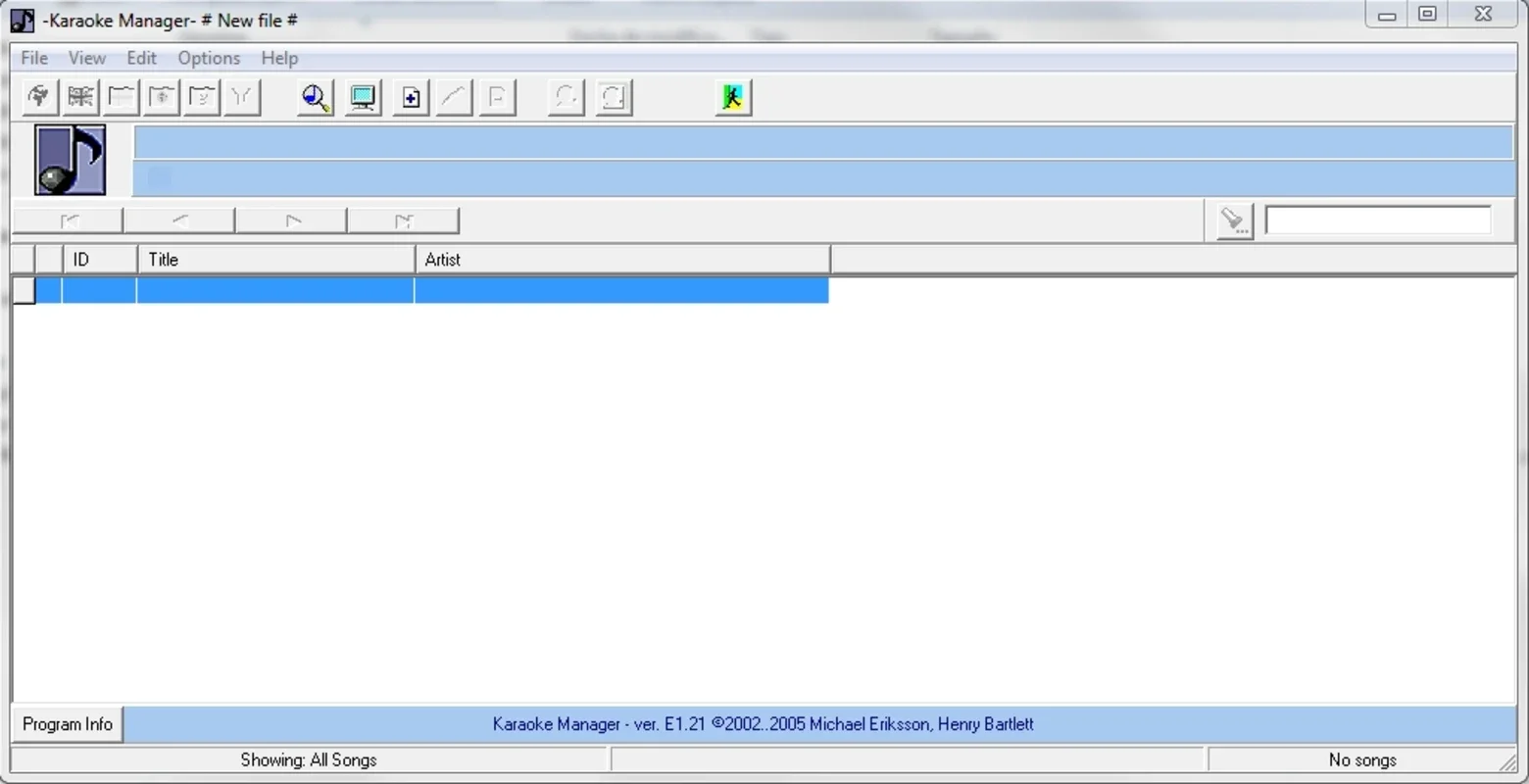Add a new song with the plus-page icon
This screenshot has width=1529, height=784.
411,97
